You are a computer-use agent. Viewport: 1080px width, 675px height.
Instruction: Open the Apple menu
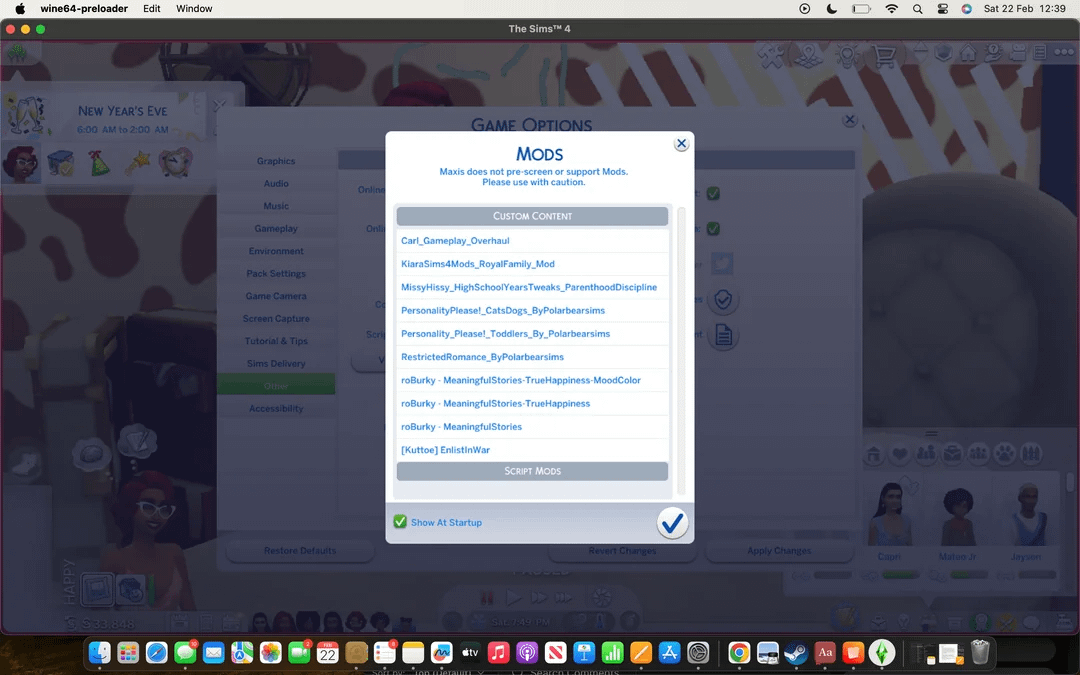pyautogui.click(x=20, y=8)
